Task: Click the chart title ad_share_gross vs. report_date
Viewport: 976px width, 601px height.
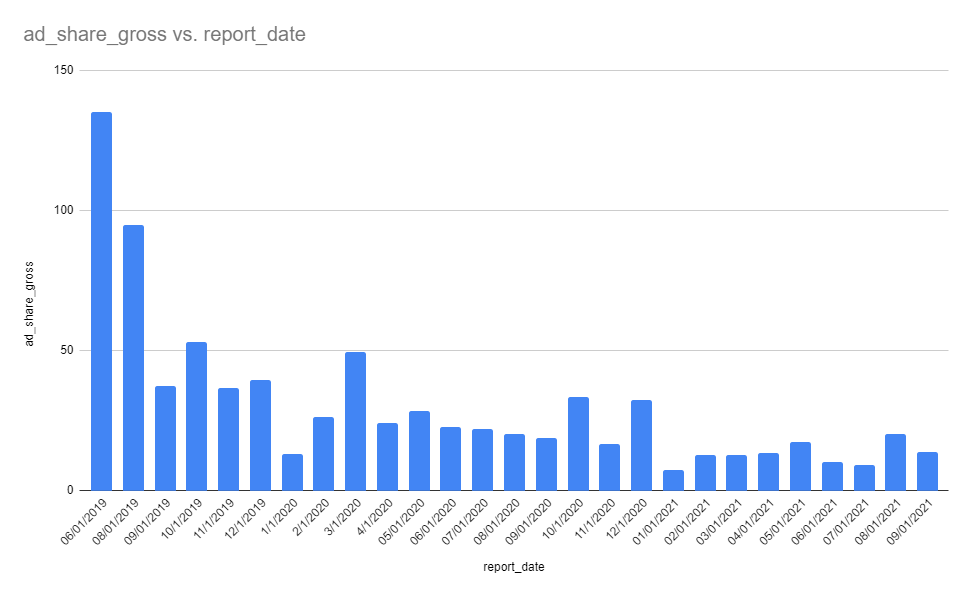Action: [x=164, y=34]
